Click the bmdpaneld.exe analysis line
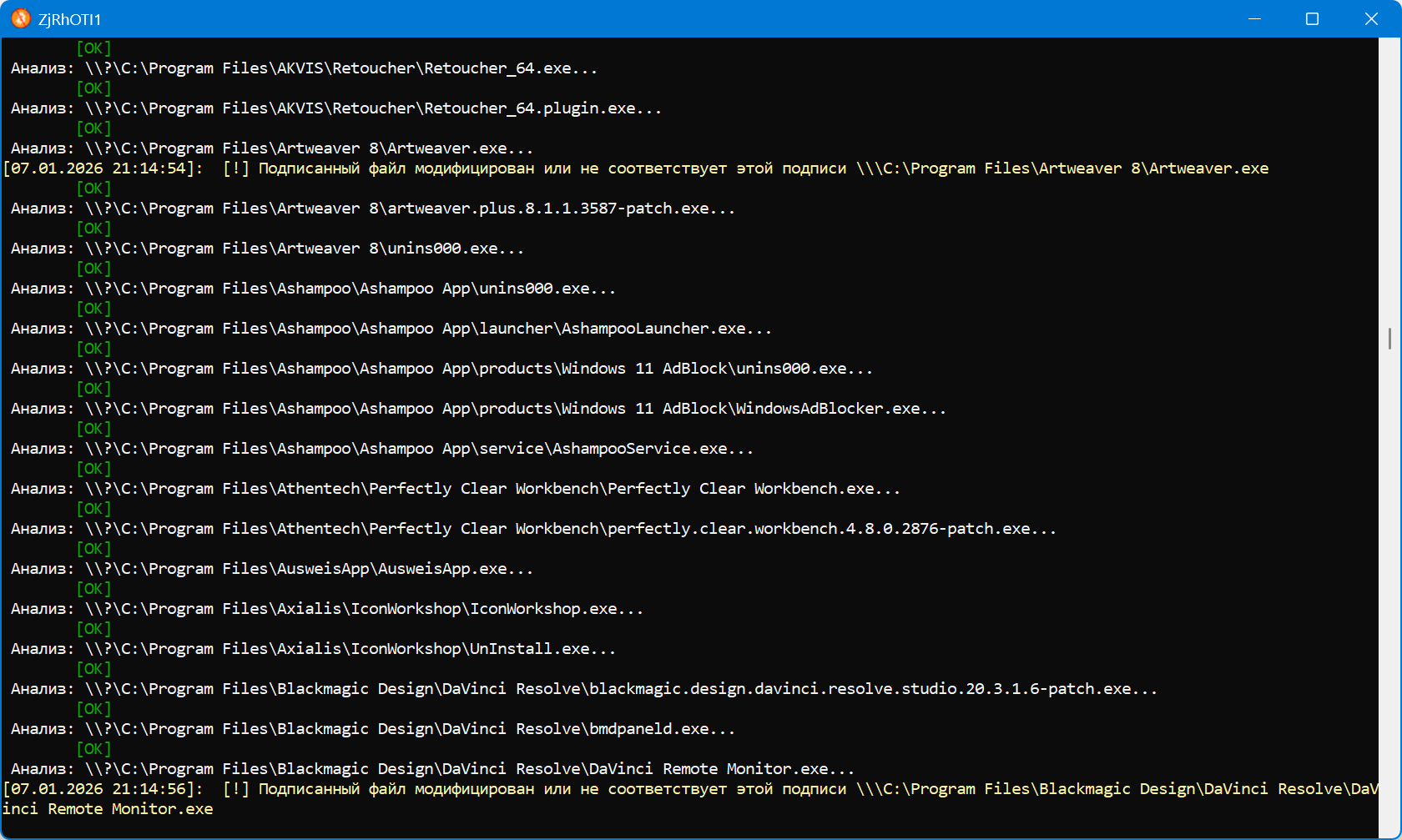 pos(372,729)
